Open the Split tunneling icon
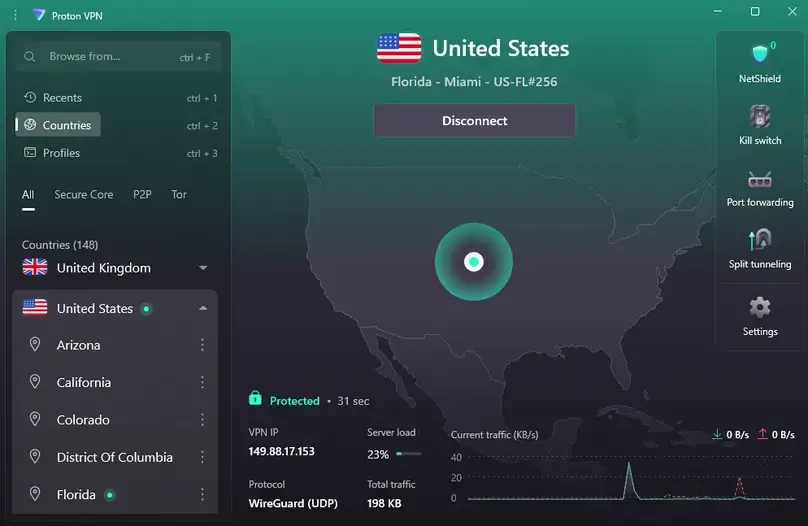The width and height of the screenshot is (808, 526). pos(760,240)
